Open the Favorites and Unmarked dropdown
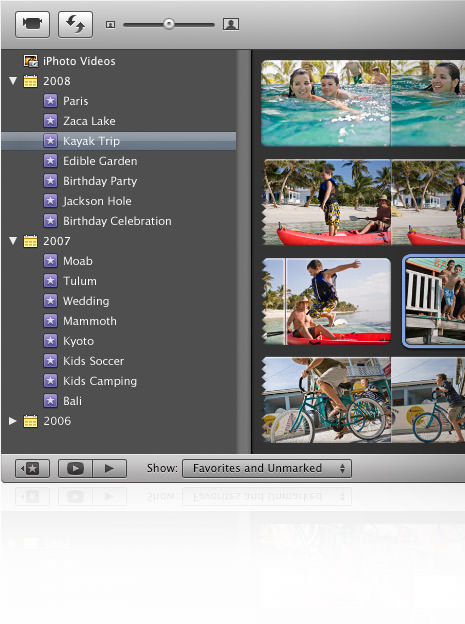Image resolution: width=465 pixels, height=624 pixels. coord(267,468)
